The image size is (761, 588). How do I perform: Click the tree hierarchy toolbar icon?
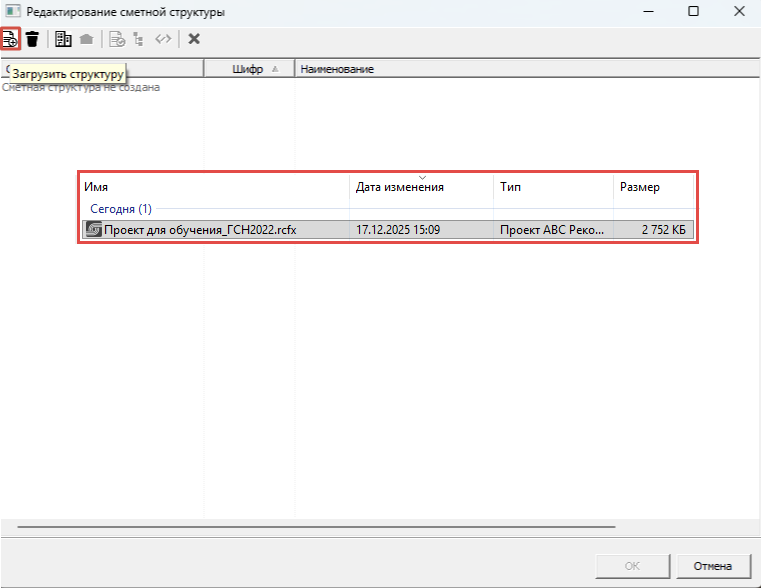(x=139, y=39)
